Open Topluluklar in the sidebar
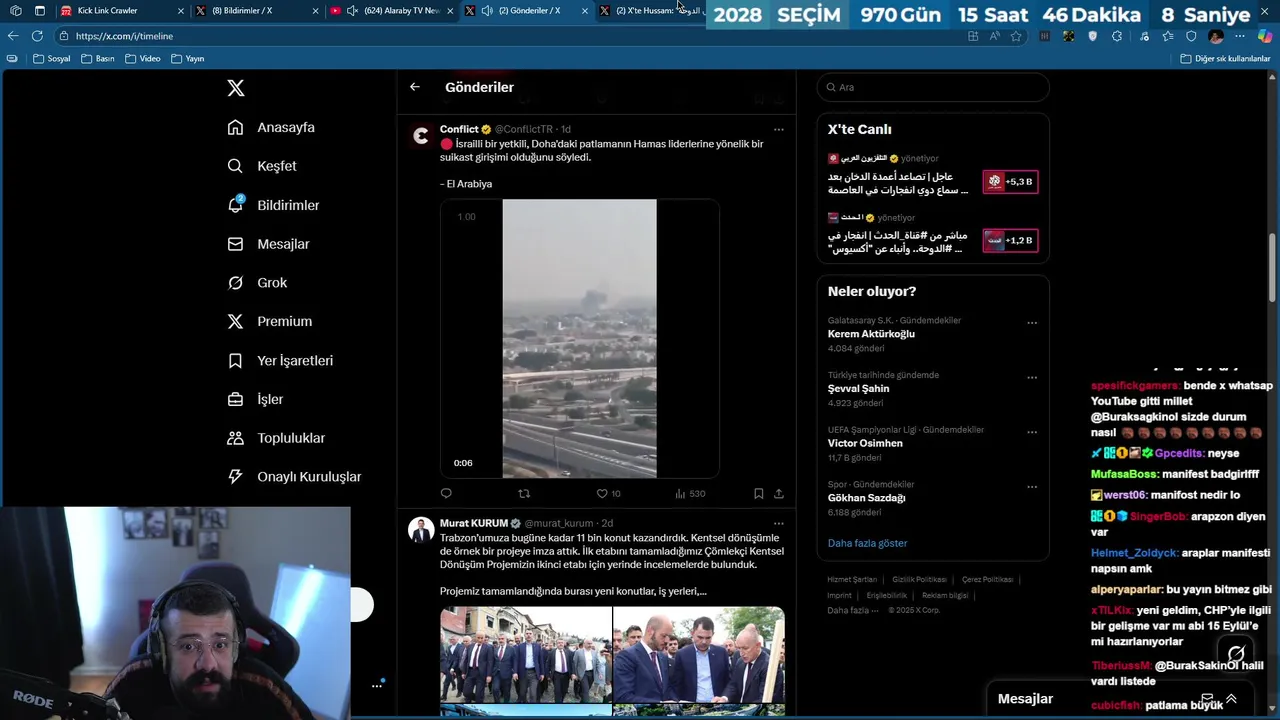Screen dimensions: 1280x720 click(276, 438)
